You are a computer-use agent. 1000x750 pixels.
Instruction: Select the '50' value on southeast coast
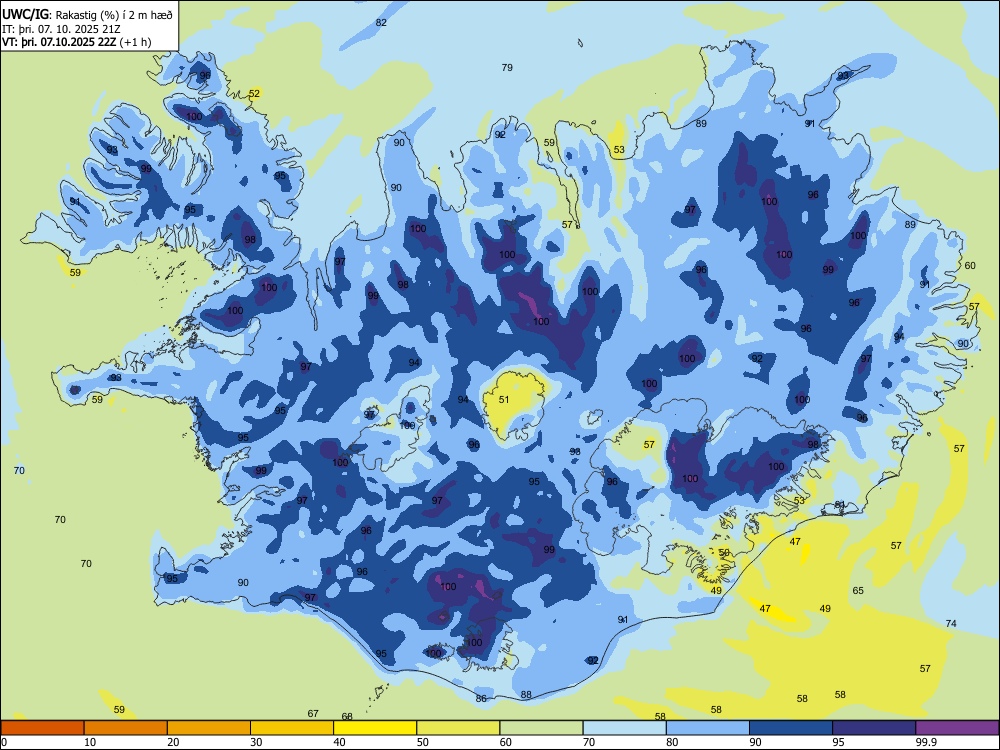pos(724,552)
